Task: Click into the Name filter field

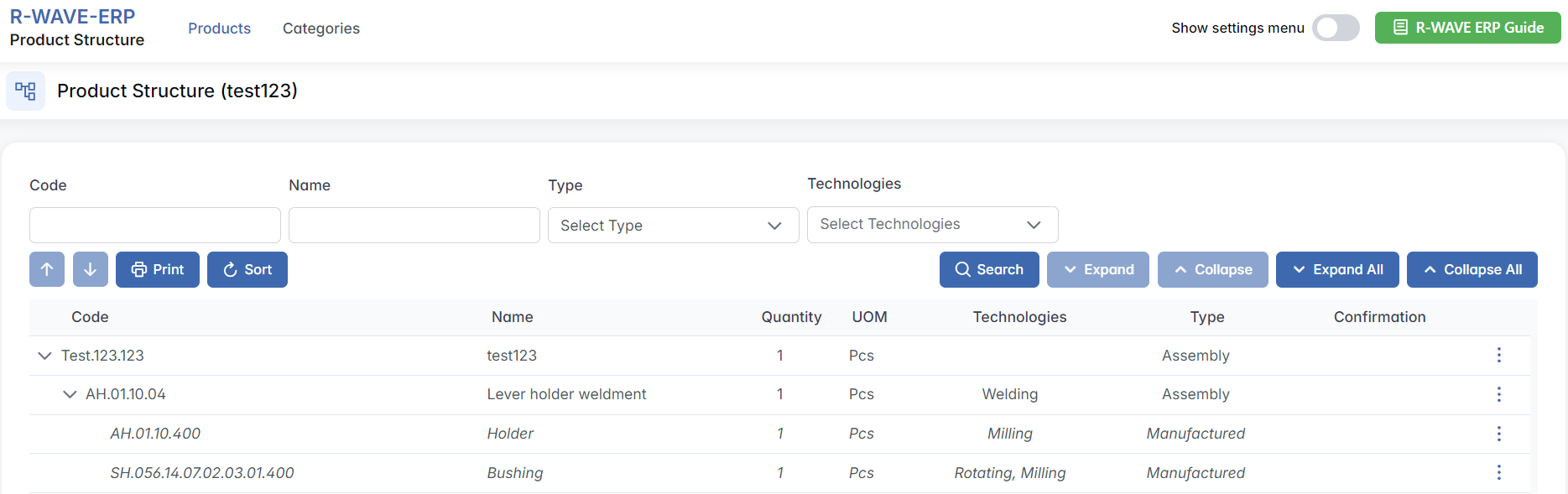Action: (414, 226)
